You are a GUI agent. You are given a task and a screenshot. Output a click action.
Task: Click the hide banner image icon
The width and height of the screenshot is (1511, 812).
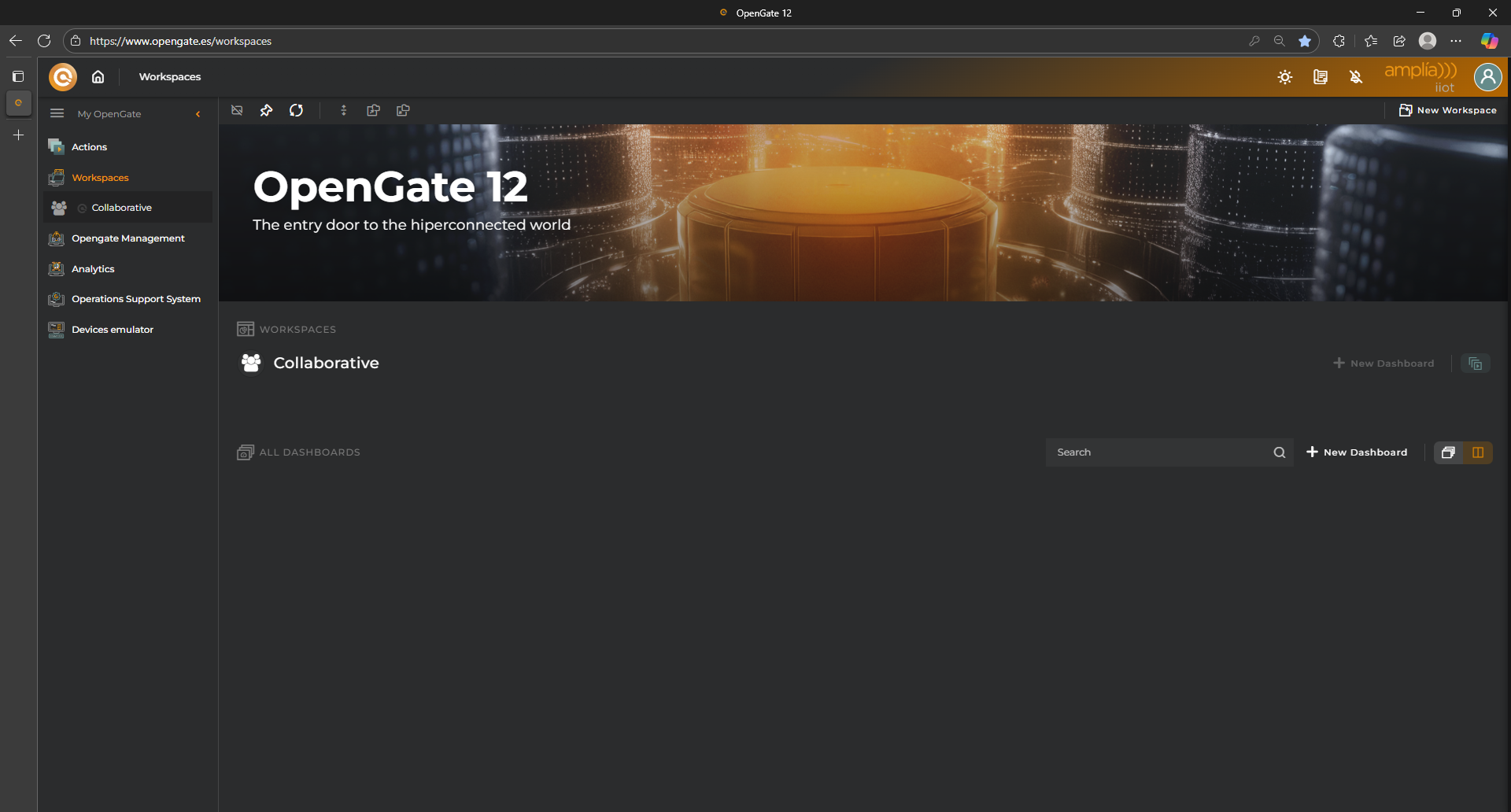point(237,111)
